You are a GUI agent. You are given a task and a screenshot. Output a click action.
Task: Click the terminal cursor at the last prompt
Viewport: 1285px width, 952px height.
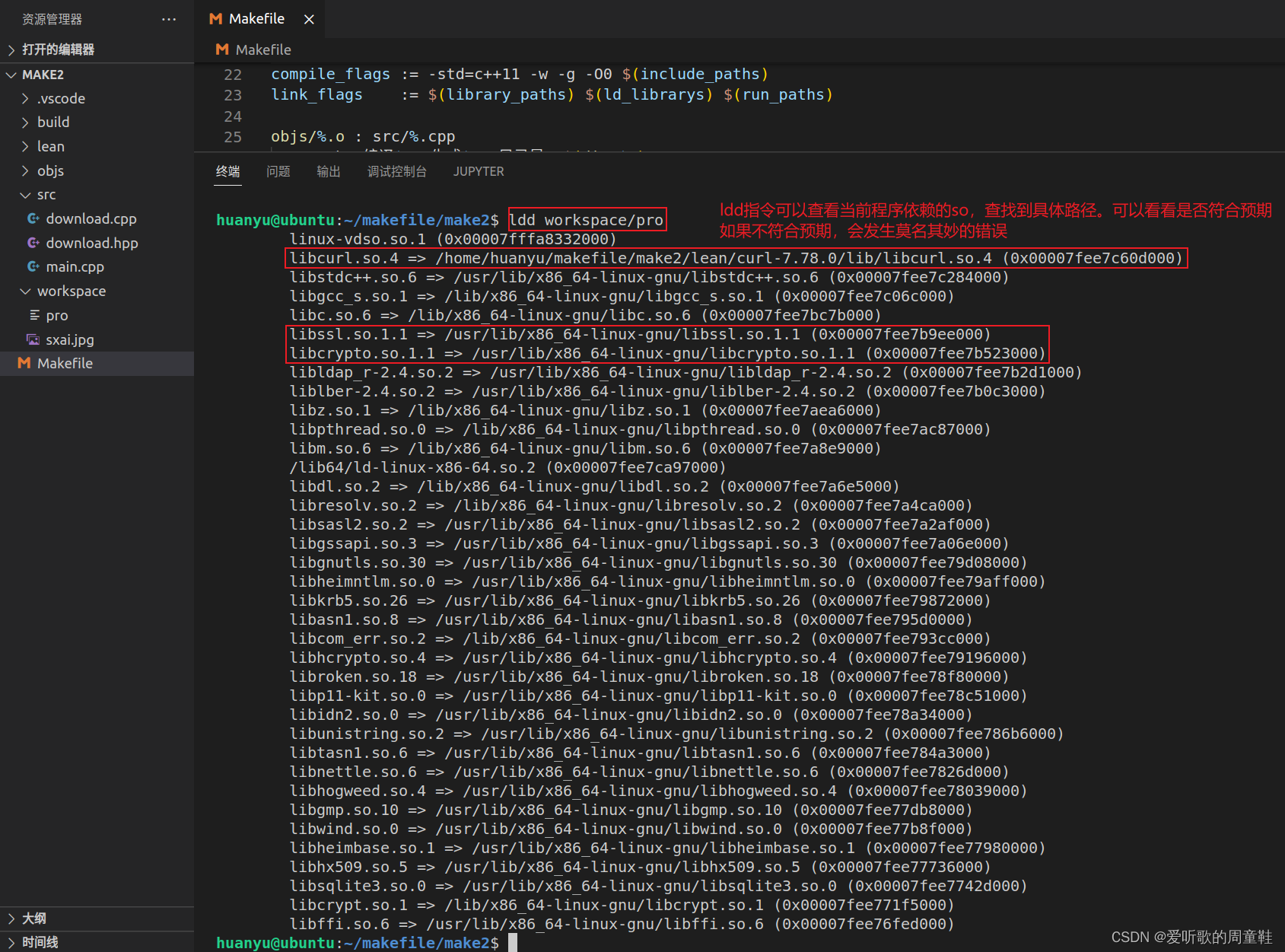[513, 943]
